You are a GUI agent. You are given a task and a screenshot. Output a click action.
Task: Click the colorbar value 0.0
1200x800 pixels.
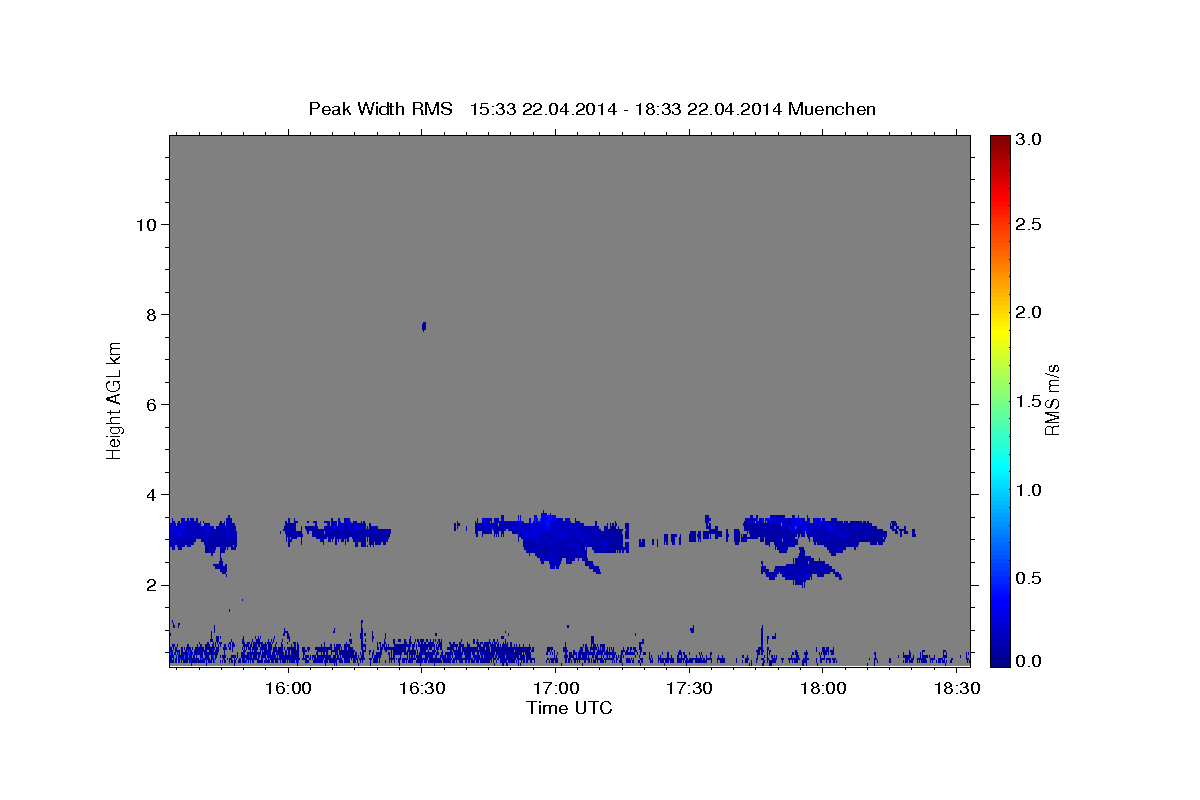[x=1030, y=661]
